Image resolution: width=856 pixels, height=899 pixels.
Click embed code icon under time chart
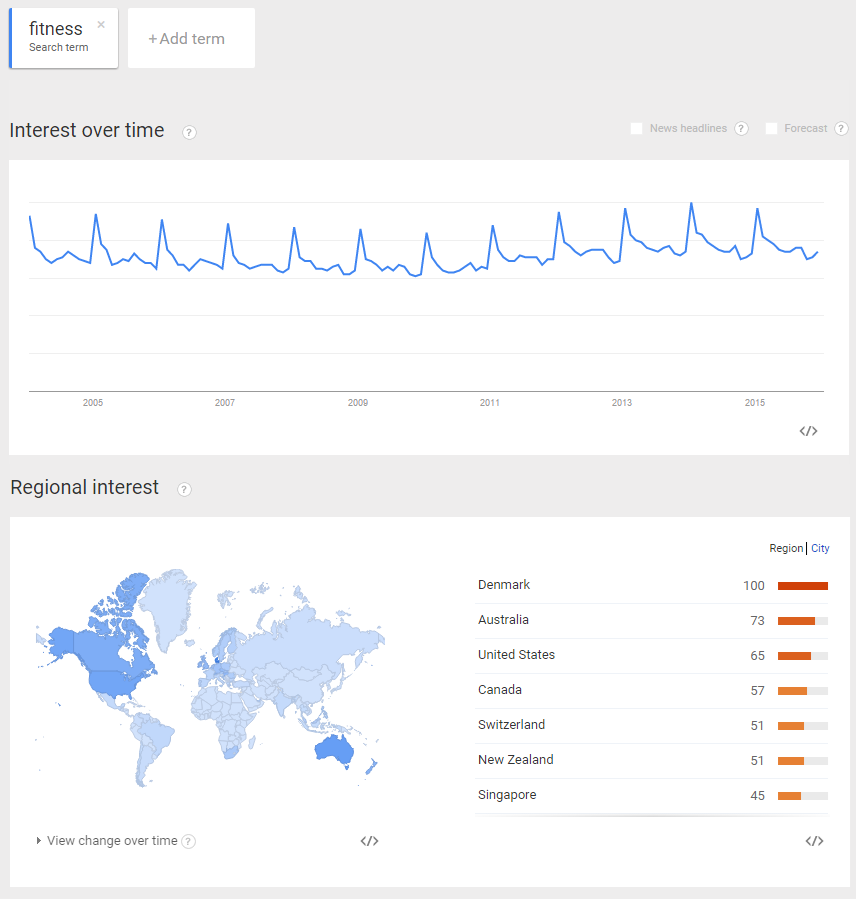click(809, 431)
